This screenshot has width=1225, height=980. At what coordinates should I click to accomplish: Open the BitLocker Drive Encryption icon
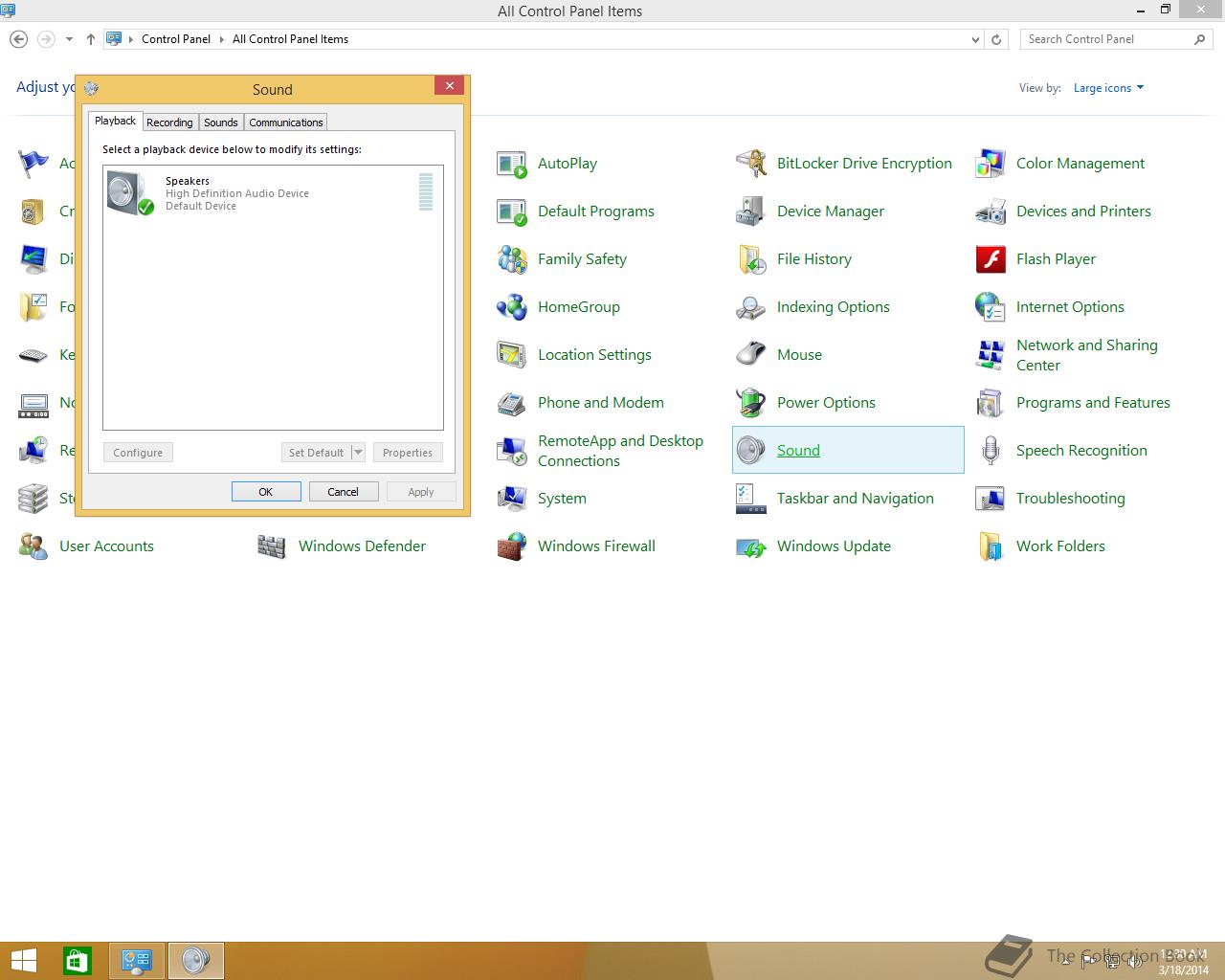coord(751,164)
